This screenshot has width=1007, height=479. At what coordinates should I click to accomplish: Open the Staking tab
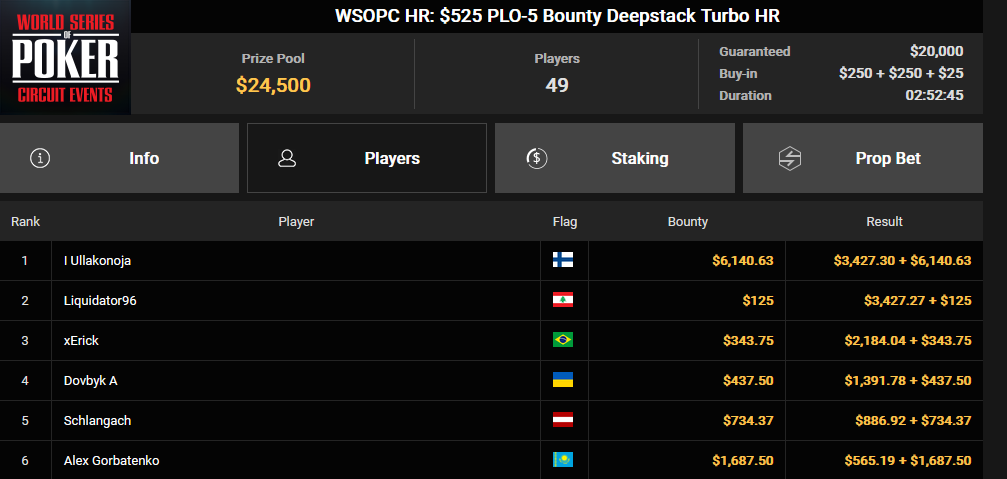click(x=615, y=158)
